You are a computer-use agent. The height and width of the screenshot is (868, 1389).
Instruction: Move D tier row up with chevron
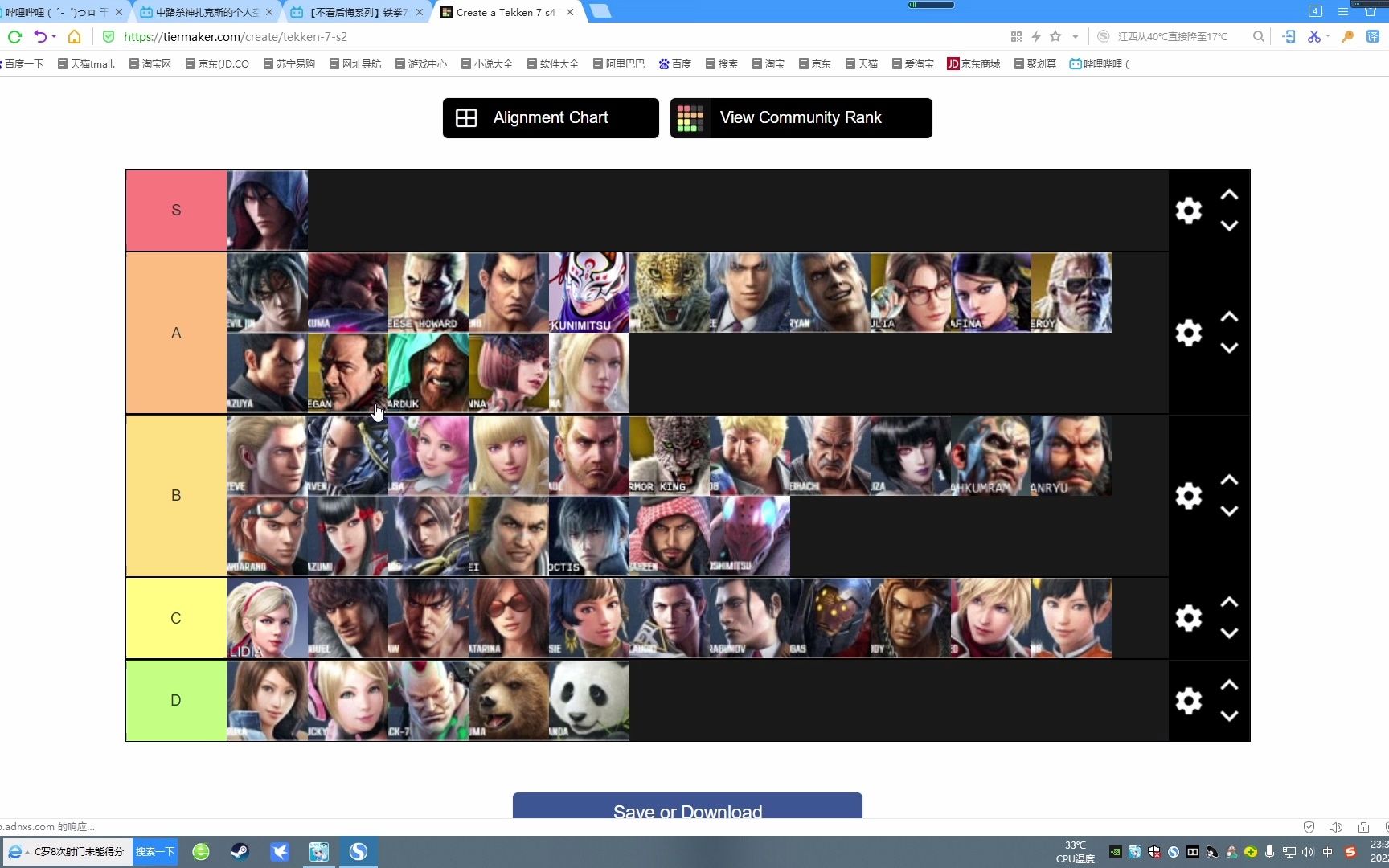click(1229, 685)
